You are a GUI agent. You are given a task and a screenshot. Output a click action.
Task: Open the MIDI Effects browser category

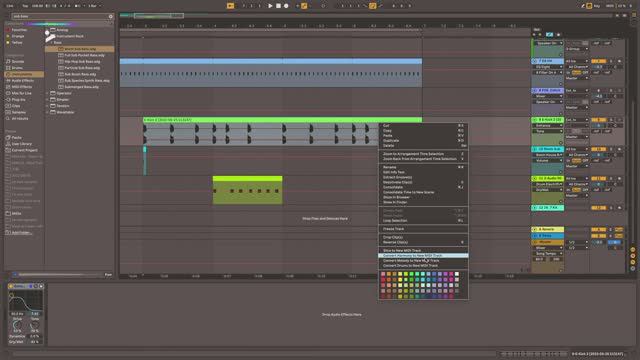(22, 87)
